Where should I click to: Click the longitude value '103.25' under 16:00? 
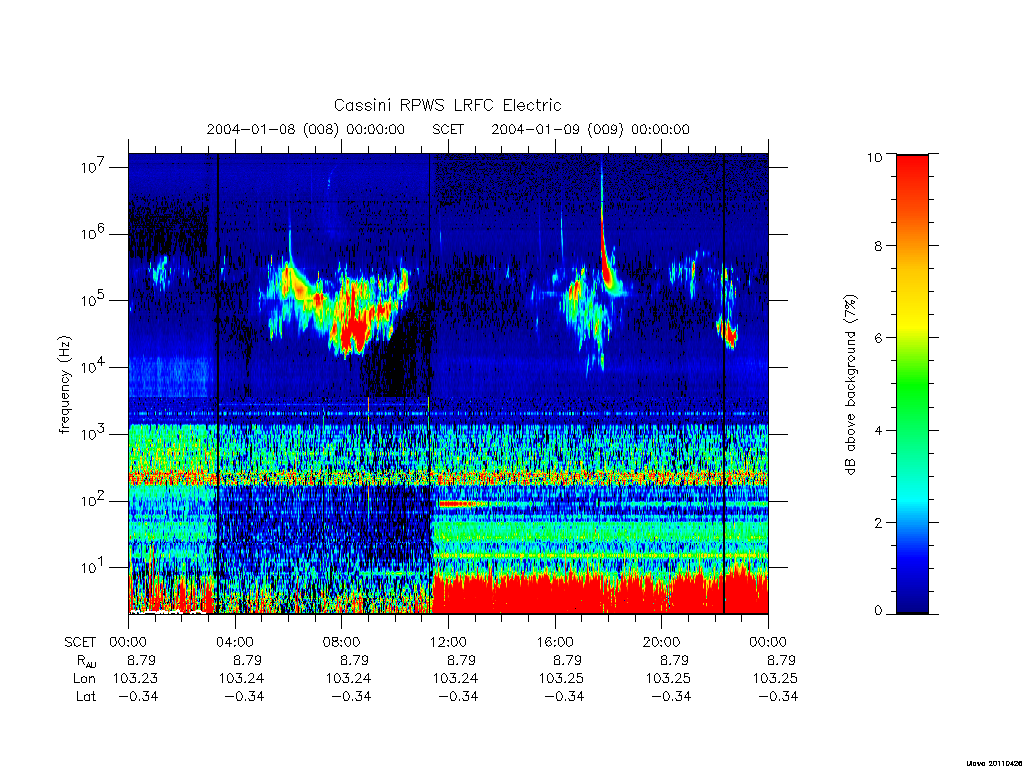point(562,679)
